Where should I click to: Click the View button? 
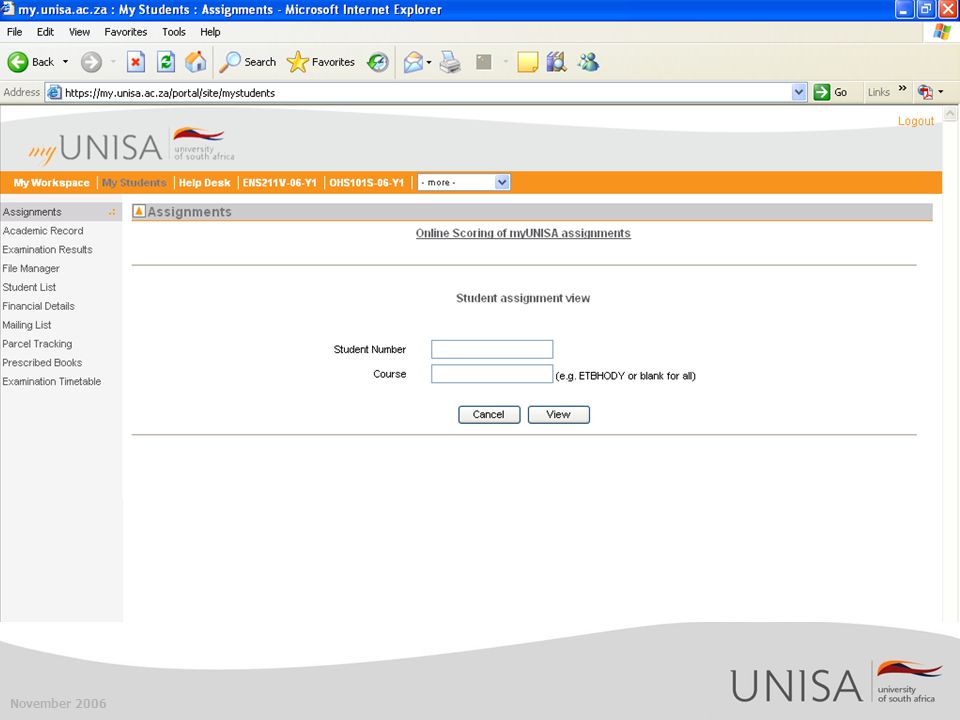point(558,414)
